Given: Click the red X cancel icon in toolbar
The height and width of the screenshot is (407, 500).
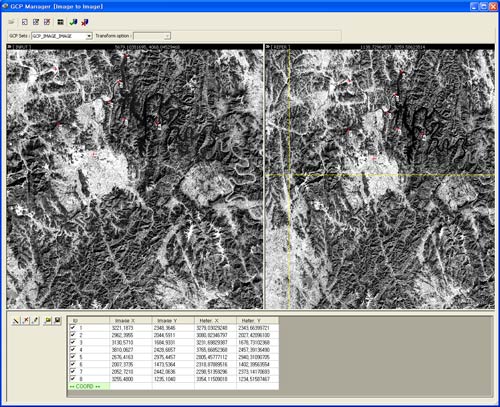Looking at the screenshot, I should 85,22.
